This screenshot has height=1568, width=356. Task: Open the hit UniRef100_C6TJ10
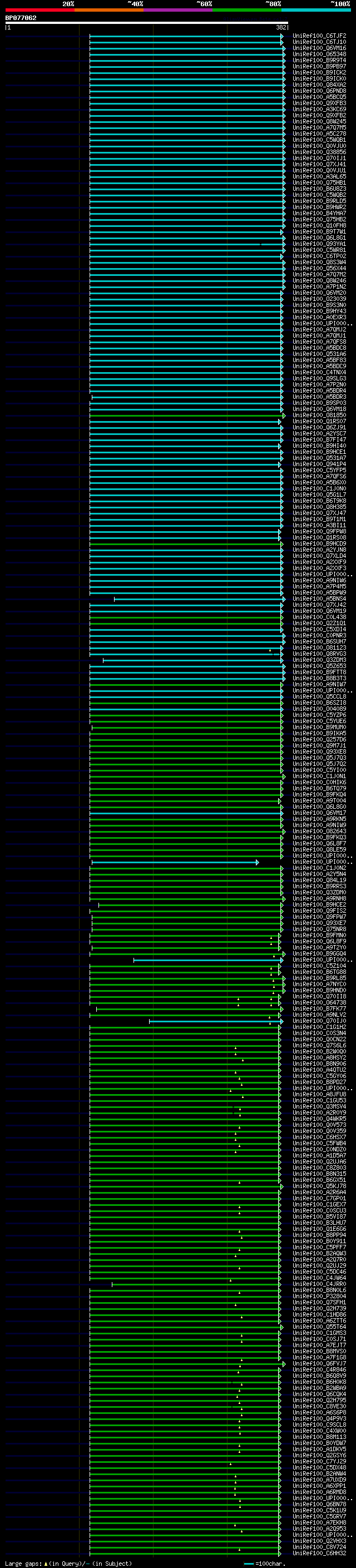(319, 42)
